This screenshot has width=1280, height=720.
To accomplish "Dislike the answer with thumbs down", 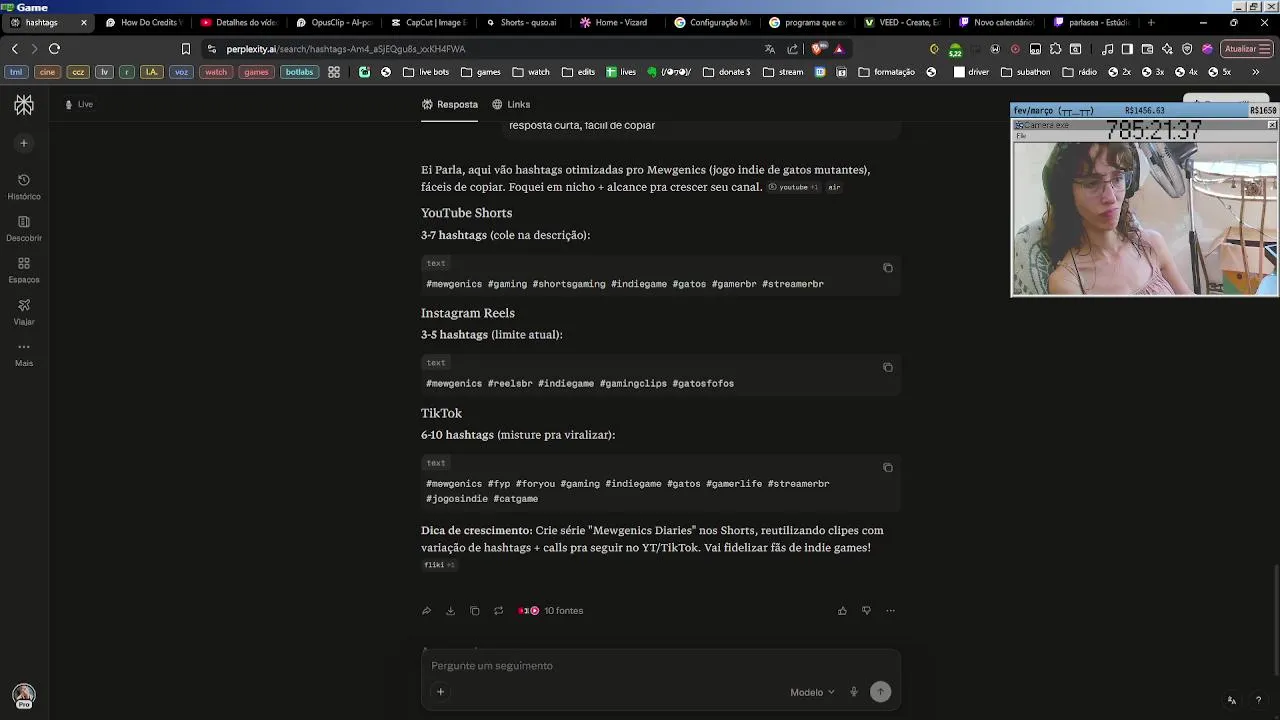I will pos(866,611).
